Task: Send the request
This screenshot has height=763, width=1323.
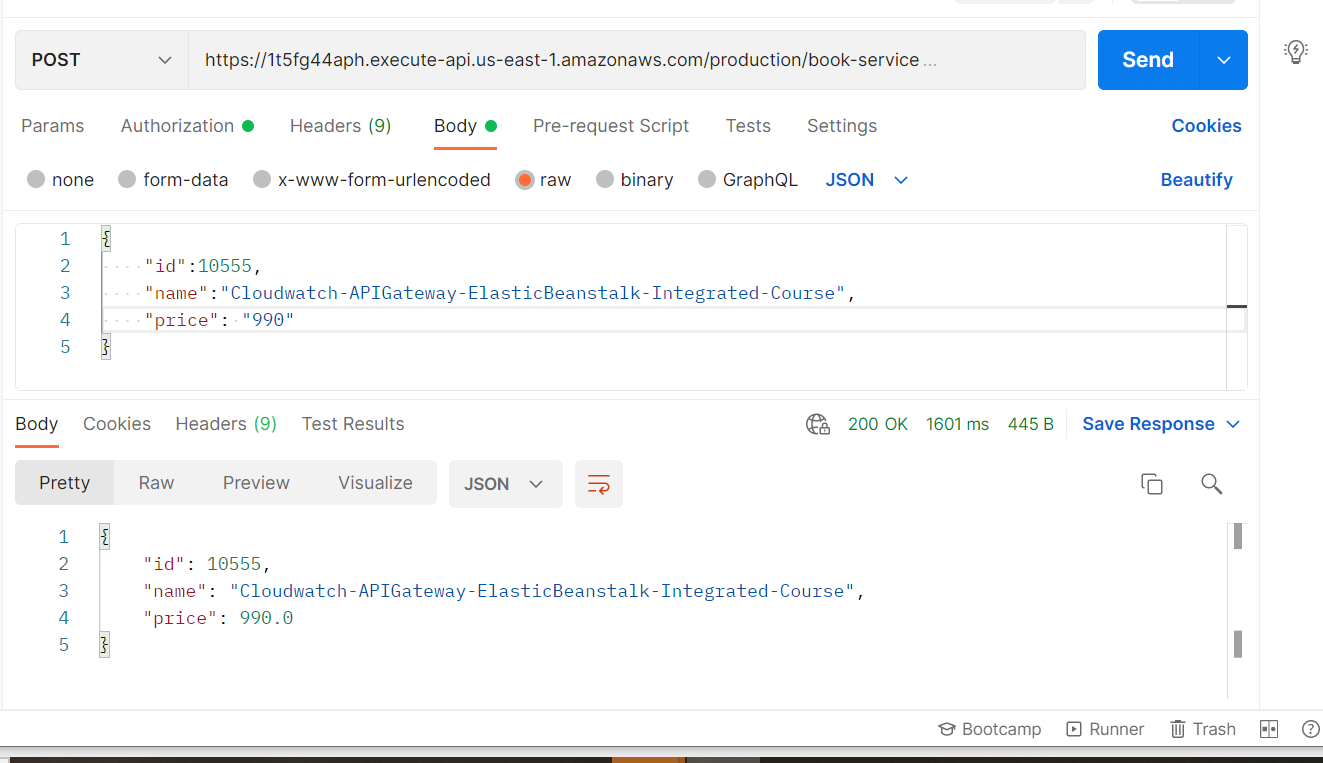Action: [x=1147, y=59]
